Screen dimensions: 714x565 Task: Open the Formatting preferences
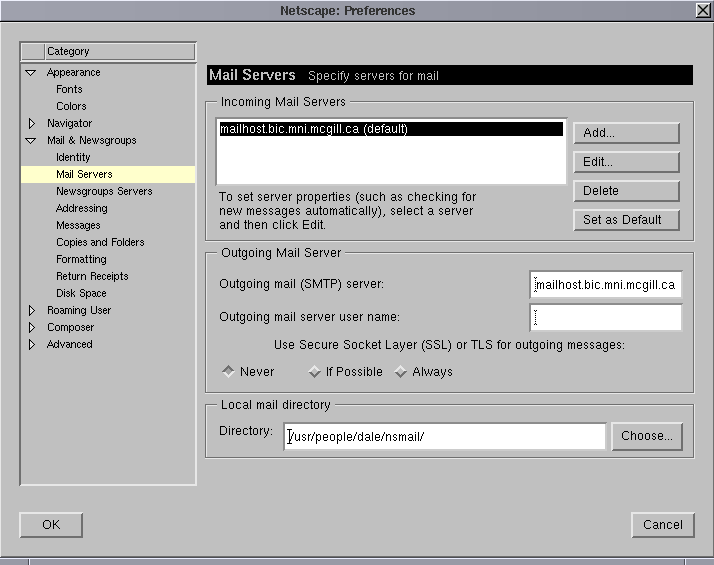tap(81, 259)
